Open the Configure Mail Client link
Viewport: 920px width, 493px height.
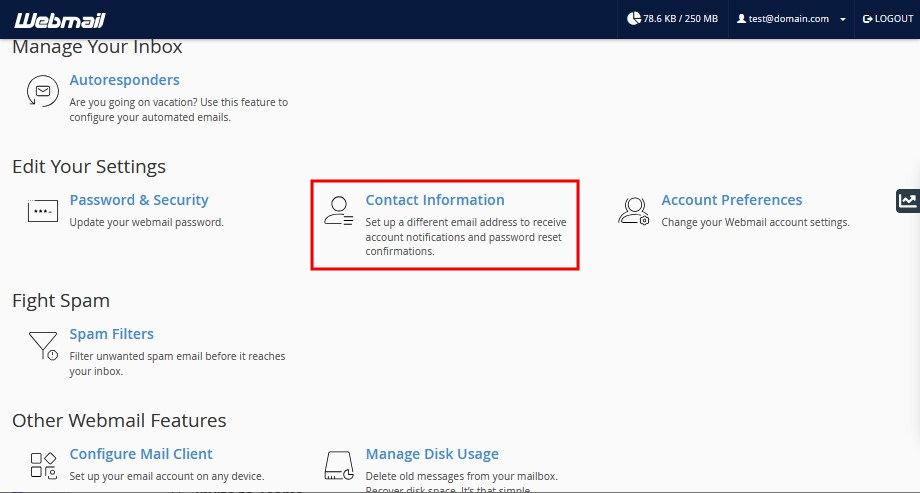click(x=141, y=454)
